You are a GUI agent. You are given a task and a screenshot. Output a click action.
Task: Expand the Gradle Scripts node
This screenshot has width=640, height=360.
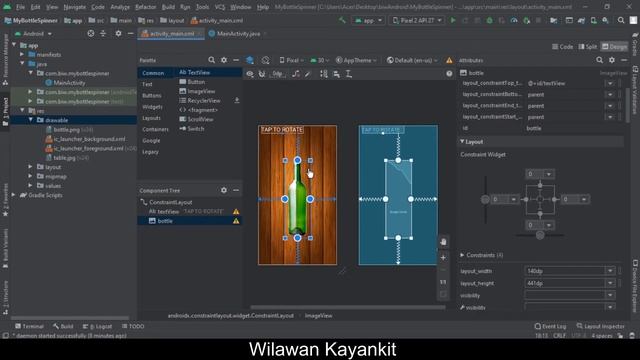pyautogui.click(x=13, y=195)
